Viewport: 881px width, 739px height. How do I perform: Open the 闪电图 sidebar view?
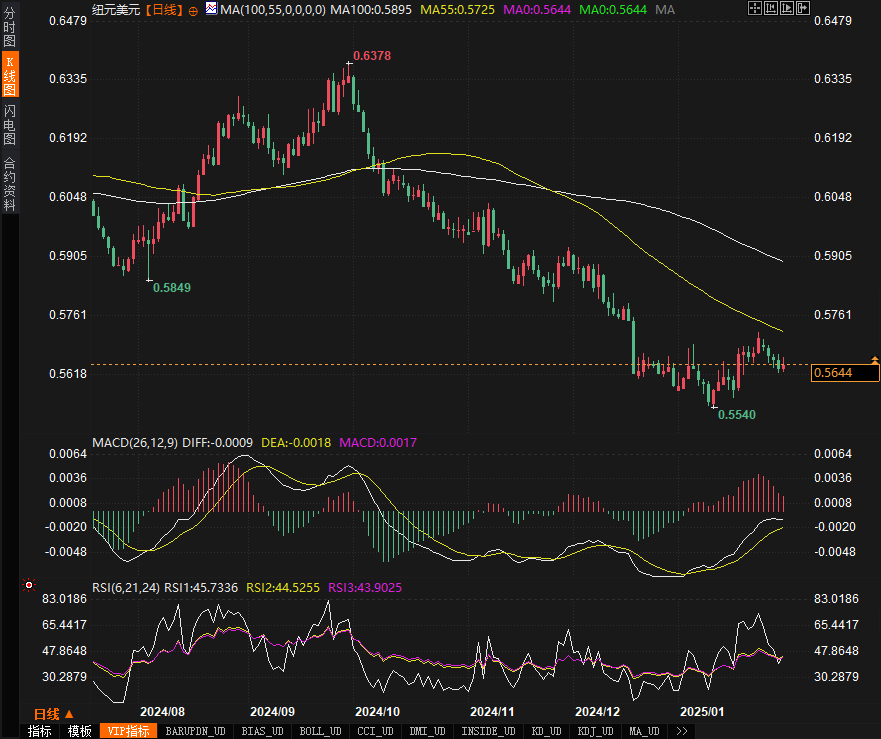coord(9,126)
